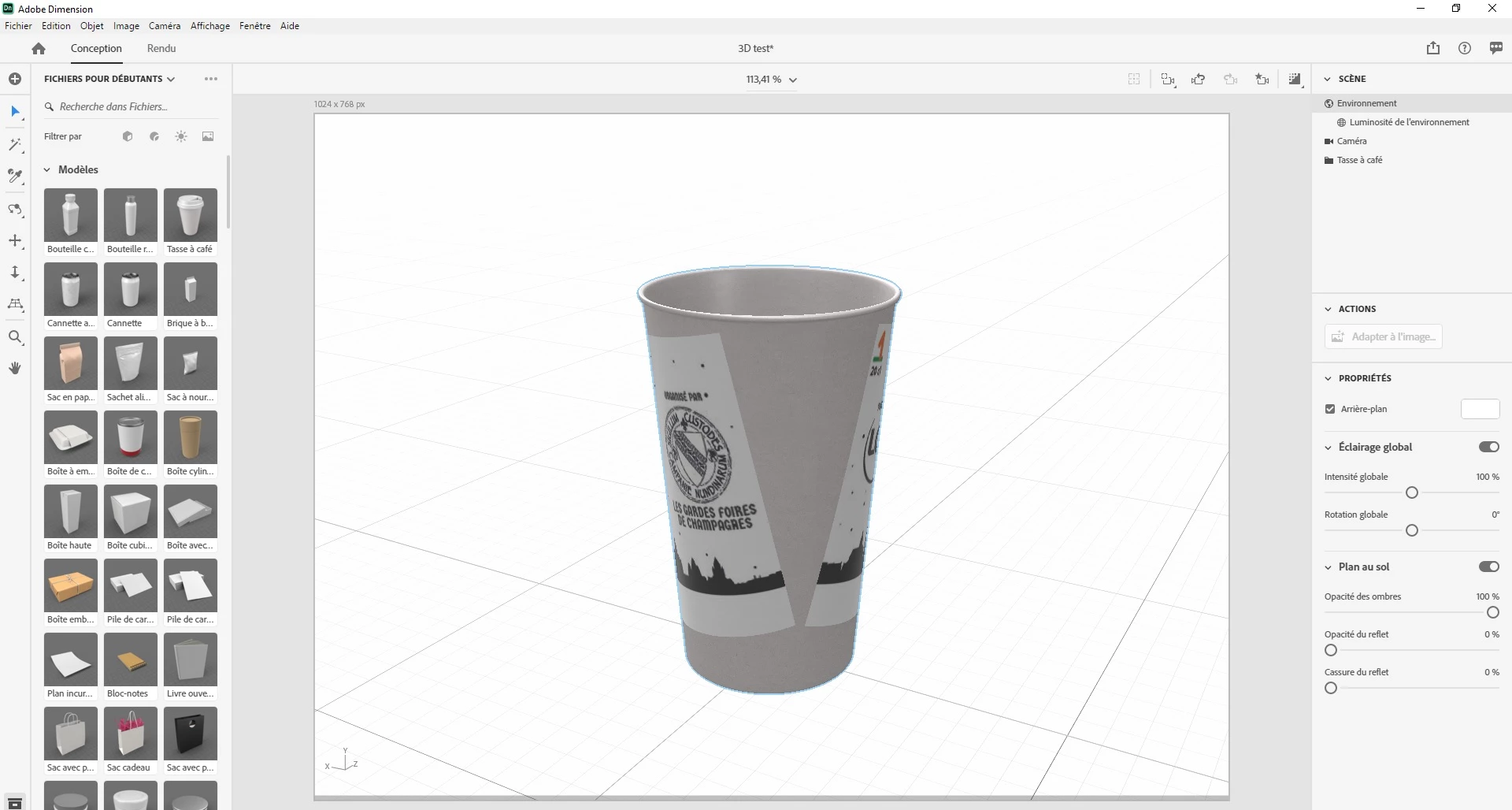Filter by lights icon
This screenshot has height=810, width=1512.
click(x=181, y=136)
